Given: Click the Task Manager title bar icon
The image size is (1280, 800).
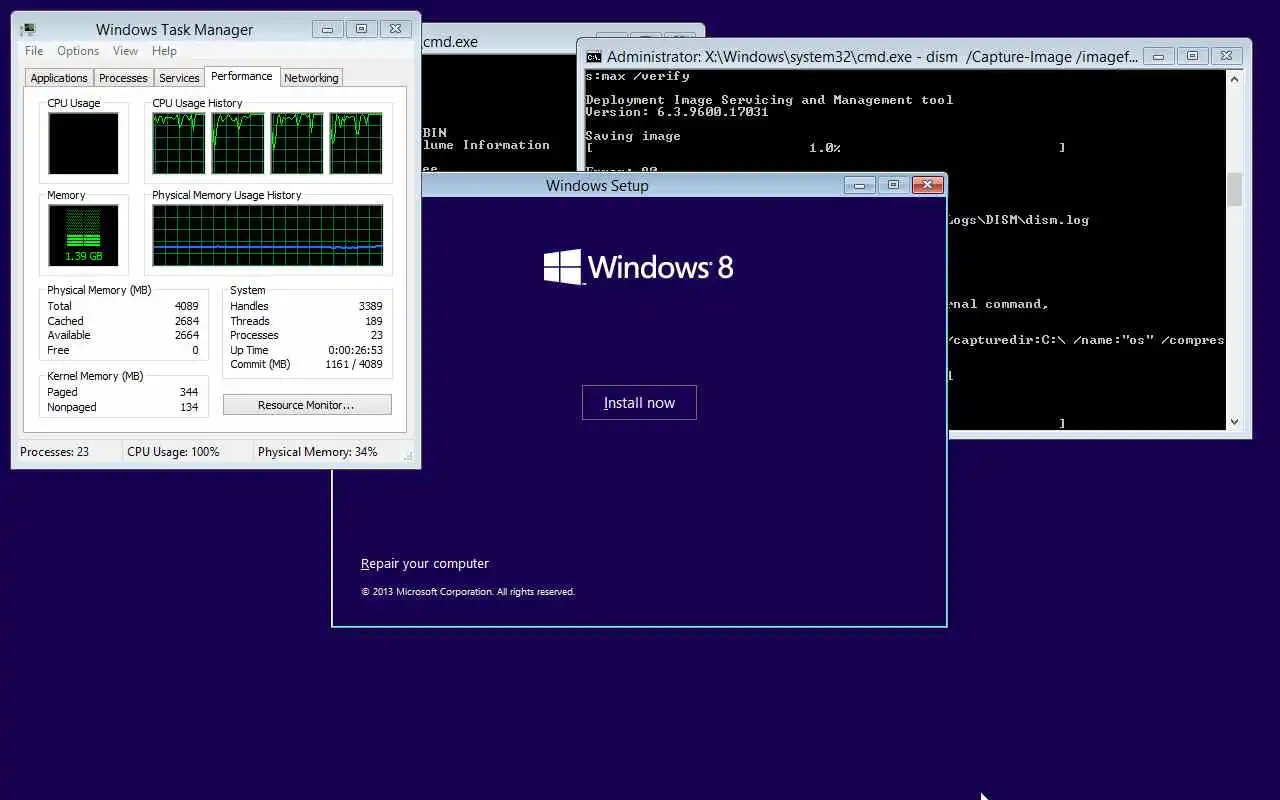Looking at the screenshot, I should tap(28, 29).
